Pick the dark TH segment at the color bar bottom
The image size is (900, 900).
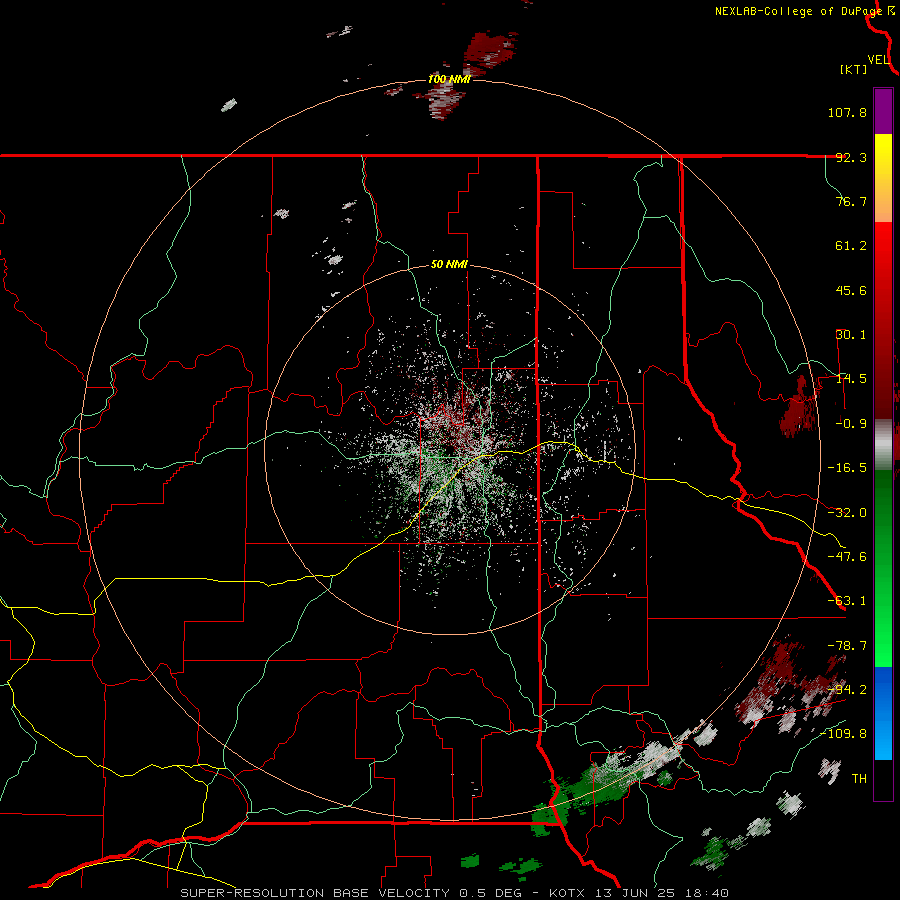click(883, 780)
